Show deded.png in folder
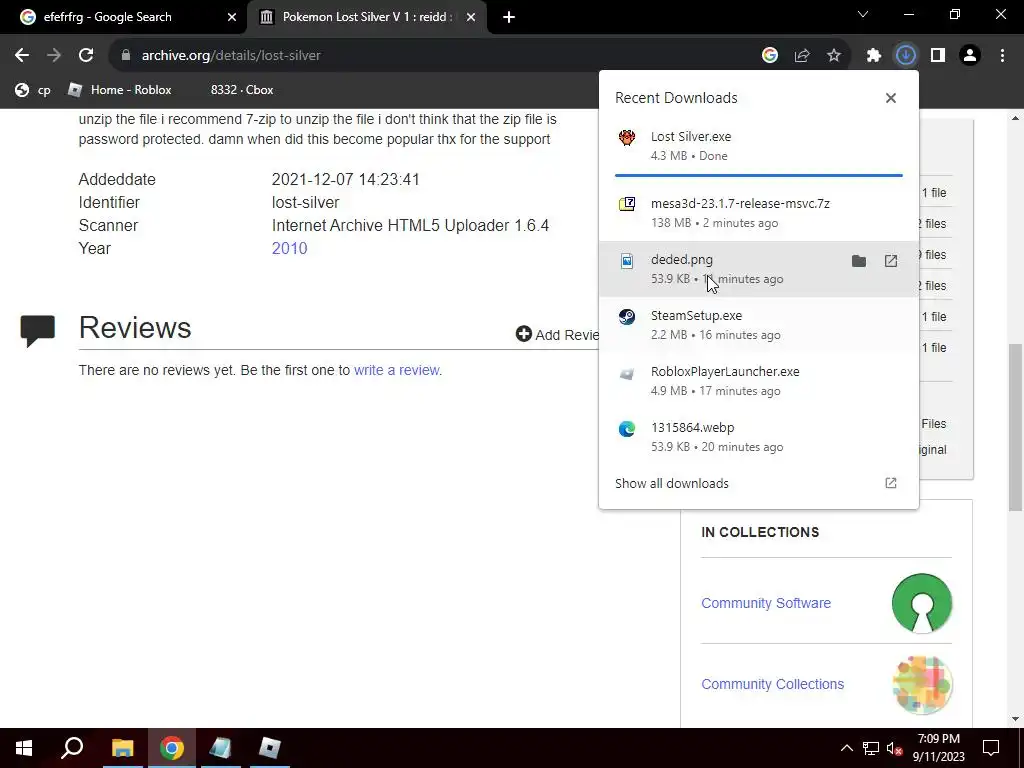 click(859, 261)
